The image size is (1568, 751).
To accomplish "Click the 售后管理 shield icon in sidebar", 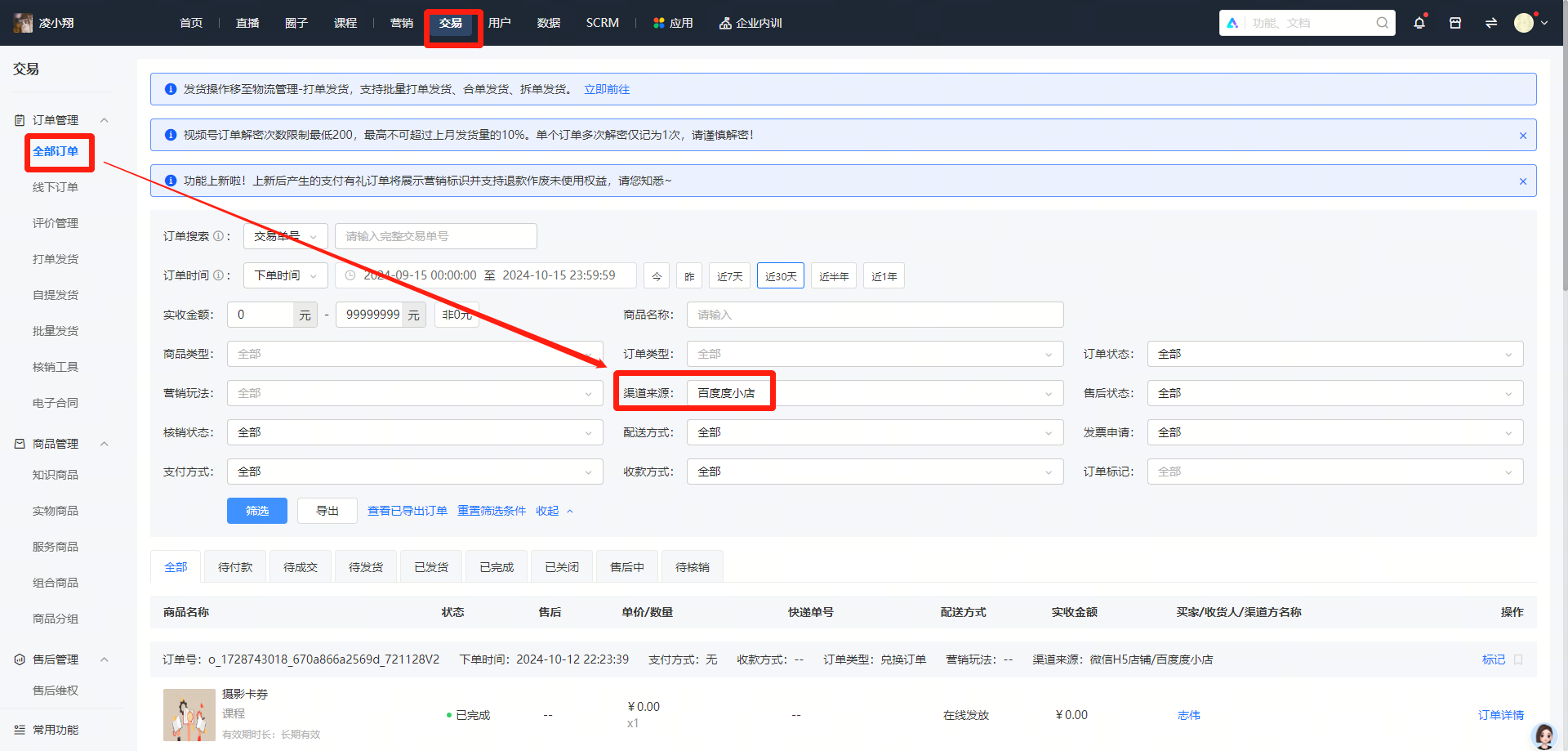I will (x=20, y=659).
